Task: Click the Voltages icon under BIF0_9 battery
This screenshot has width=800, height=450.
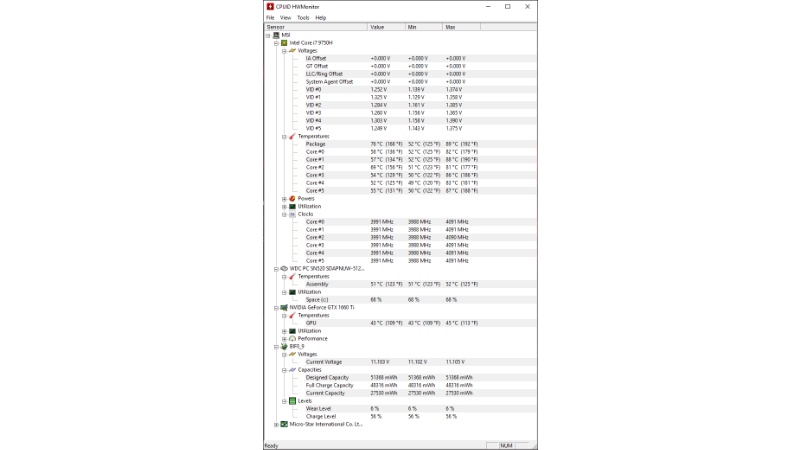Action: coord(292,354)
